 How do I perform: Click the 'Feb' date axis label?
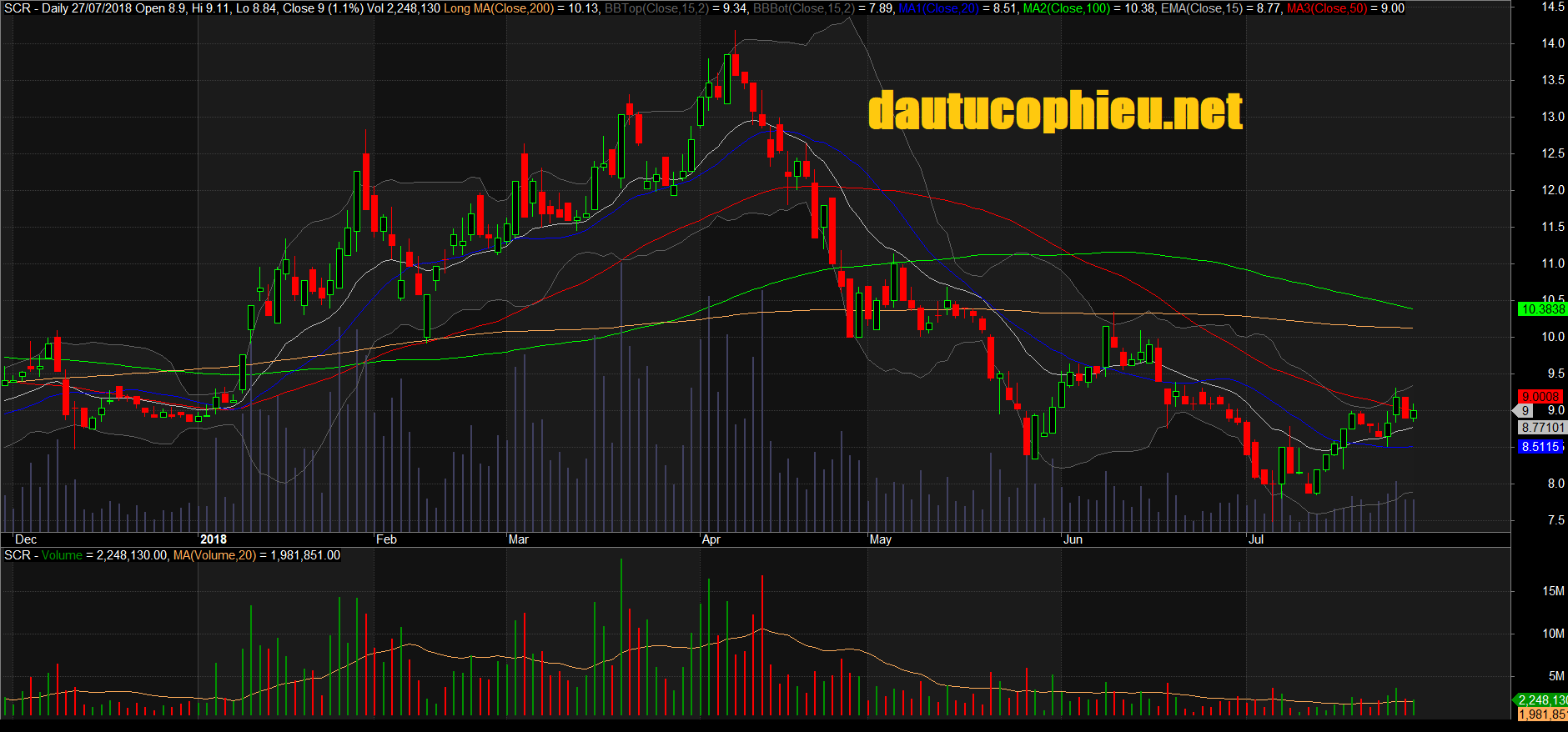click(x=386, y=539)
